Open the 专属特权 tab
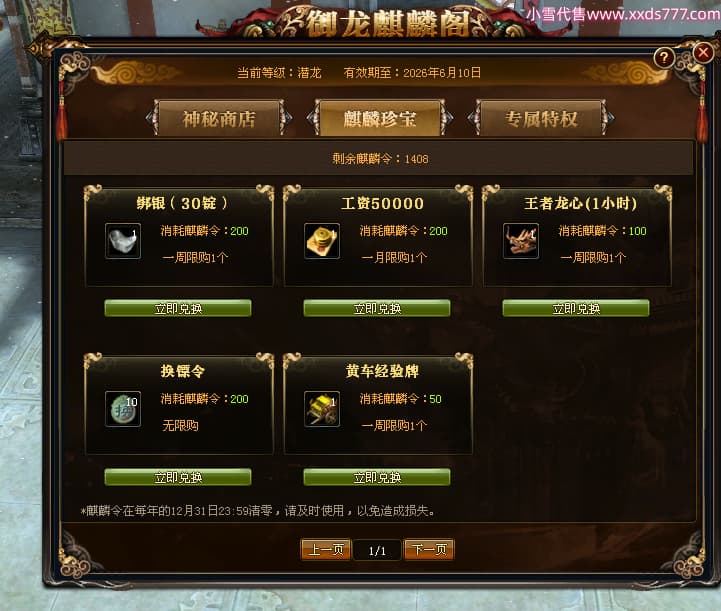Image resolution: width=721 pixels, height=611 pixels. (541, 119)
